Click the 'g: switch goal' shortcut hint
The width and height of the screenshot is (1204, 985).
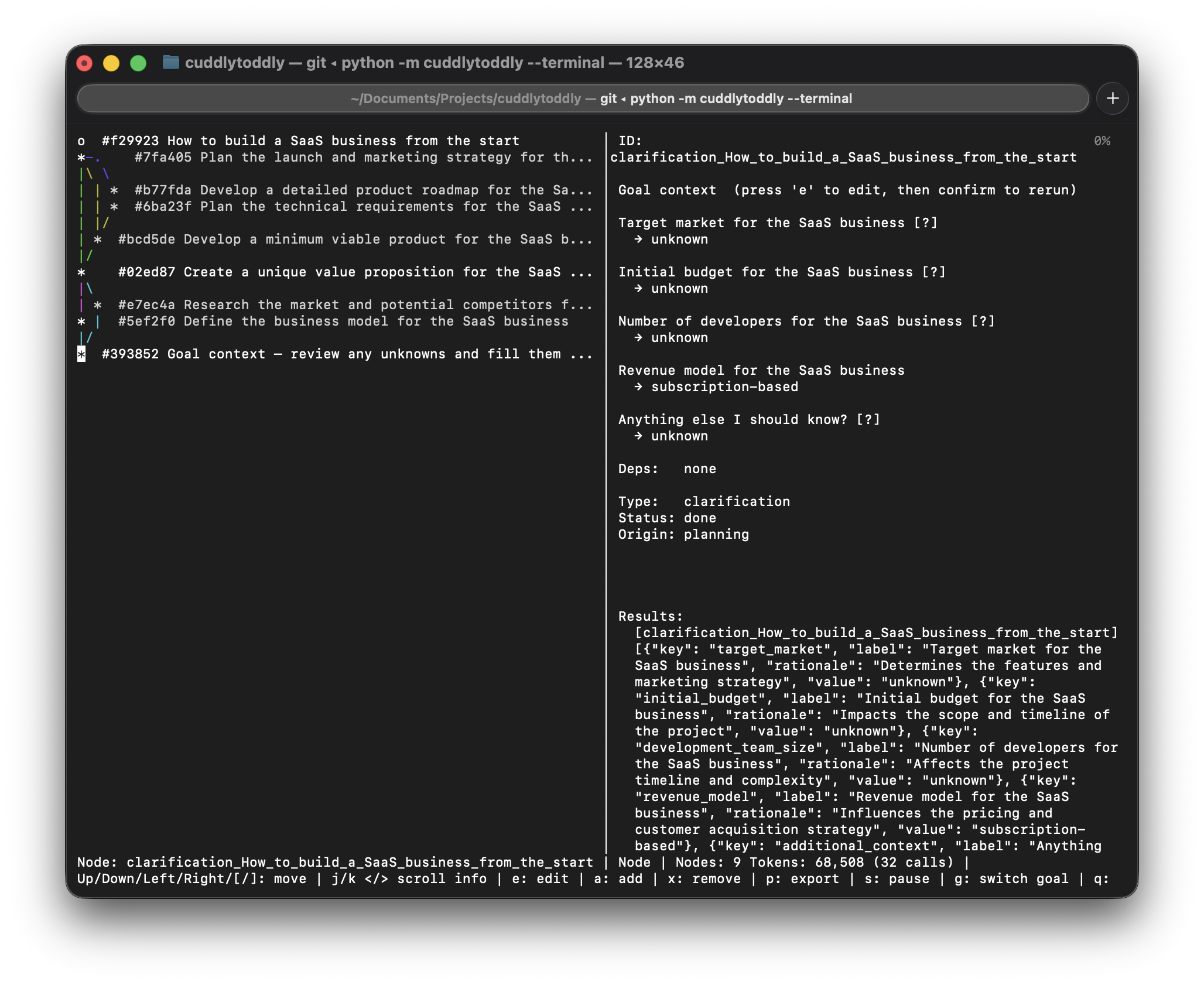tap(1011, 878)
